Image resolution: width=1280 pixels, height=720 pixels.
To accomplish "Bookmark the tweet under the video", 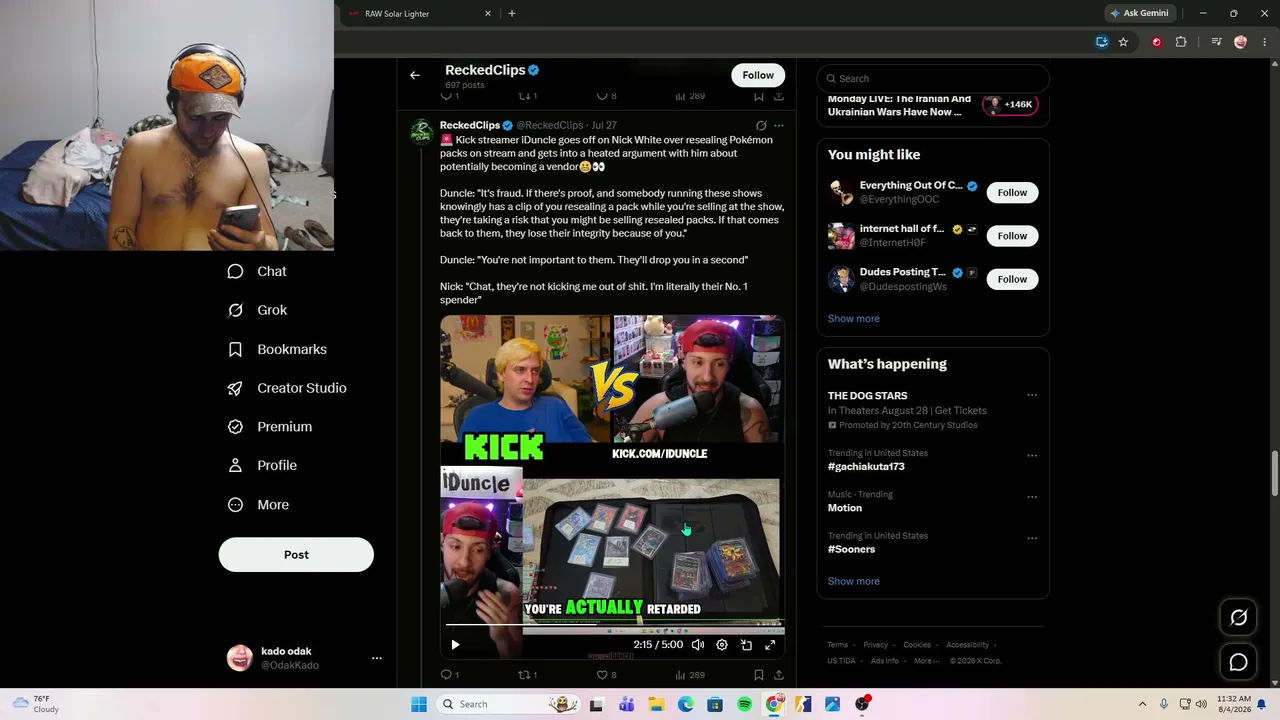I will click(758, 675).
